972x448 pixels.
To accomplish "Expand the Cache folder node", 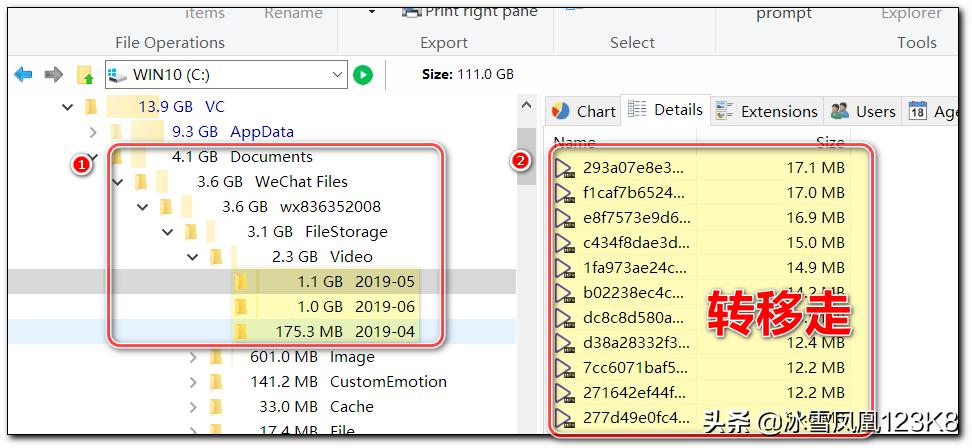I will pos(193,407).
